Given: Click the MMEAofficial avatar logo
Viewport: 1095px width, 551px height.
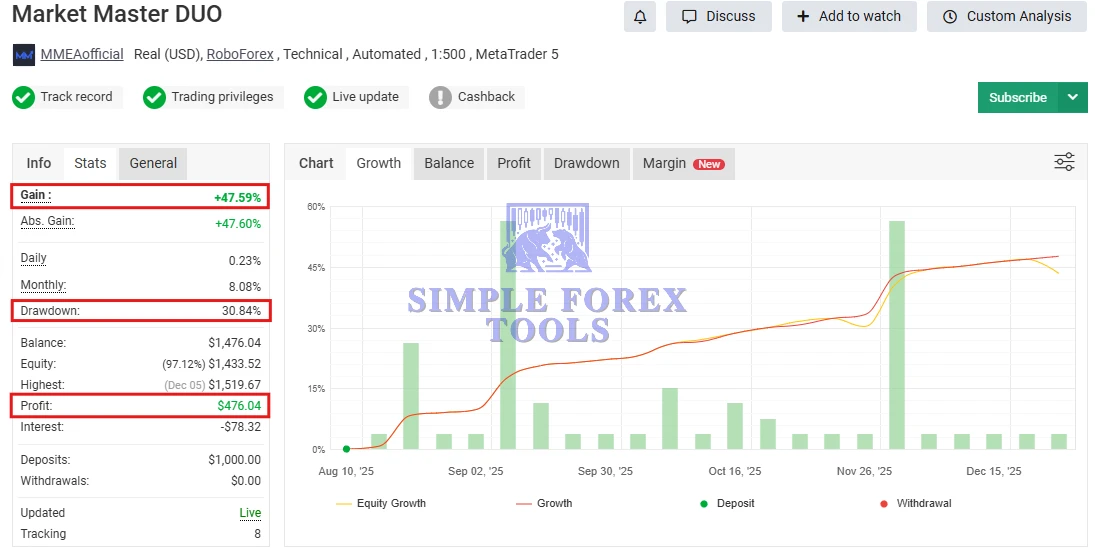Looking at the screenshot, I should pyautogui.click(x=24, y=55).
